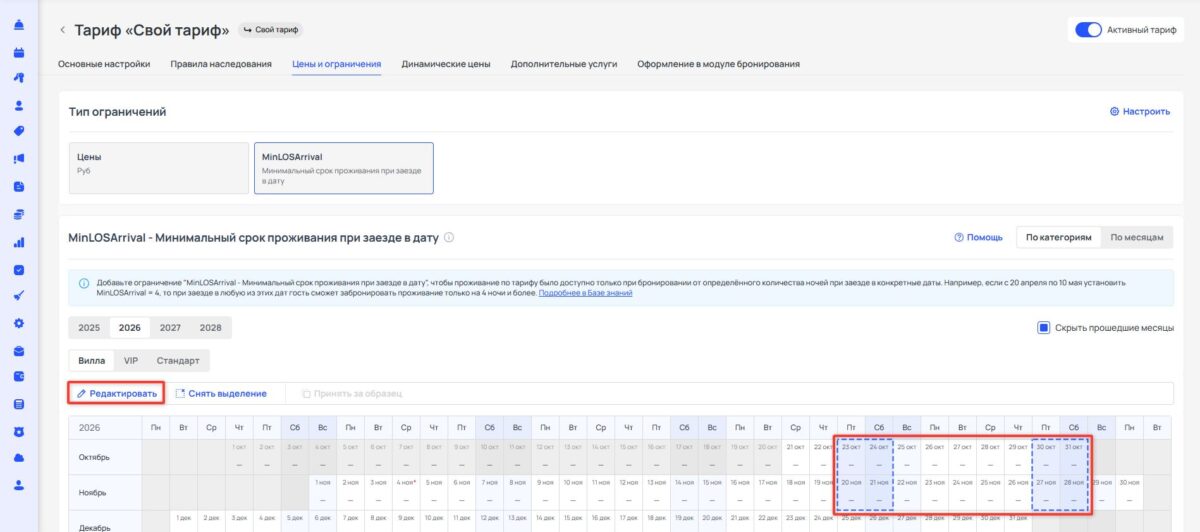Open Дополнительные услуги tab
This screenshot has height=532, width=1200.
click(x=564, y=64)
